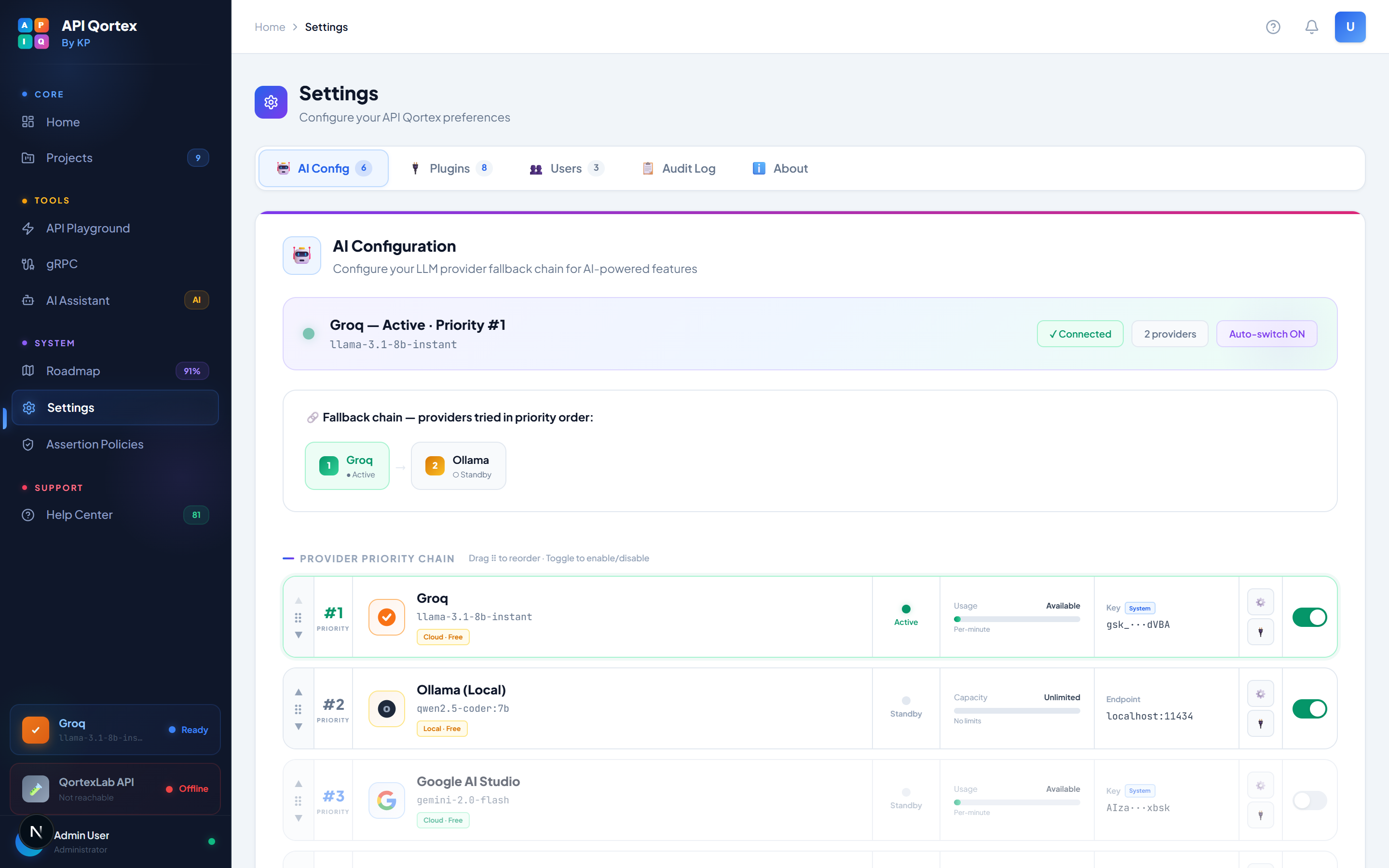This screenshot has width=1389, height=868.
Task: Move Ollama up with up arrow
Action: [x=299, y=692]
